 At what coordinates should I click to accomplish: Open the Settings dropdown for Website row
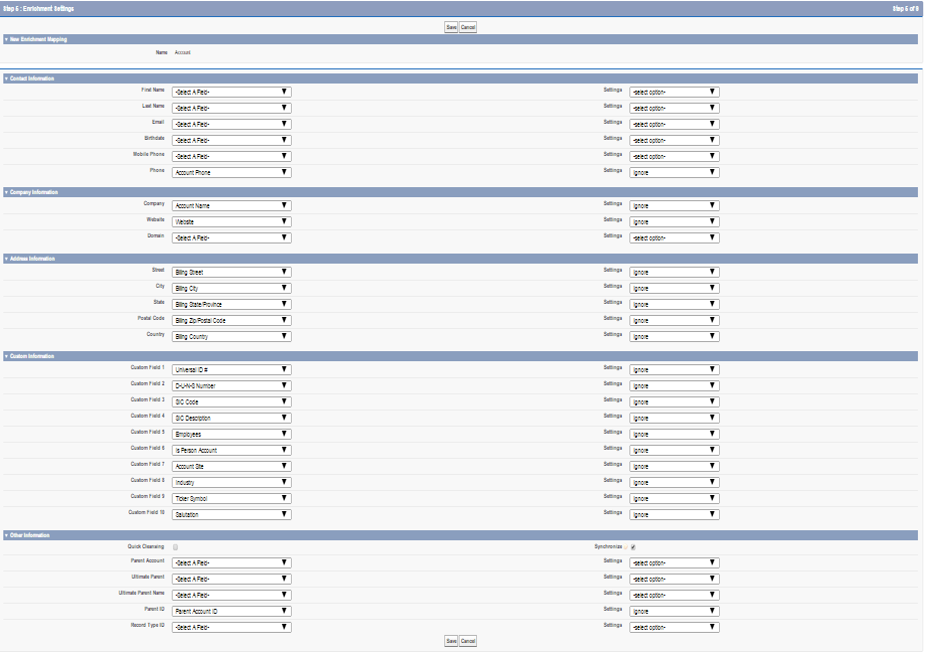tap(674, 222)
